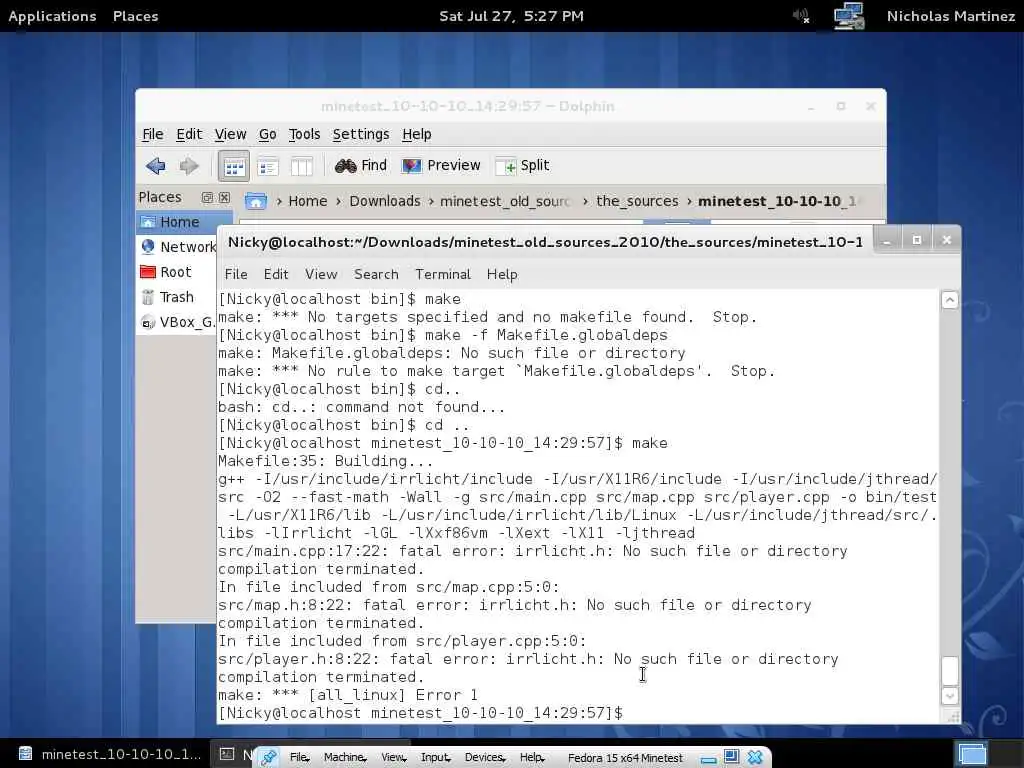
Task: Open Dolphin Settings menu
Action: 360,134
